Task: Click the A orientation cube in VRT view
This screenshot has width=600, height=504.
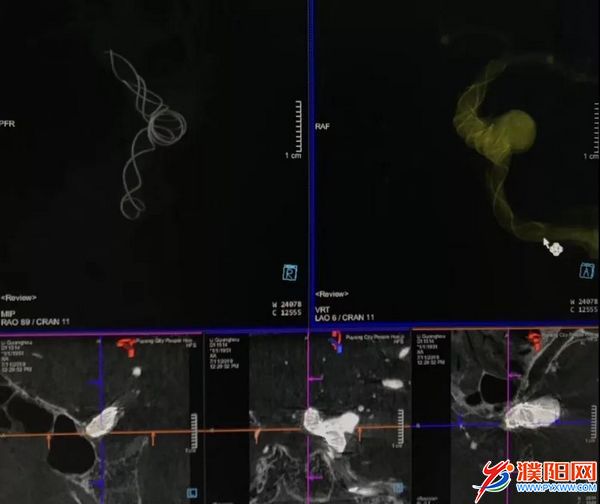Action: (x=587, y=270)
